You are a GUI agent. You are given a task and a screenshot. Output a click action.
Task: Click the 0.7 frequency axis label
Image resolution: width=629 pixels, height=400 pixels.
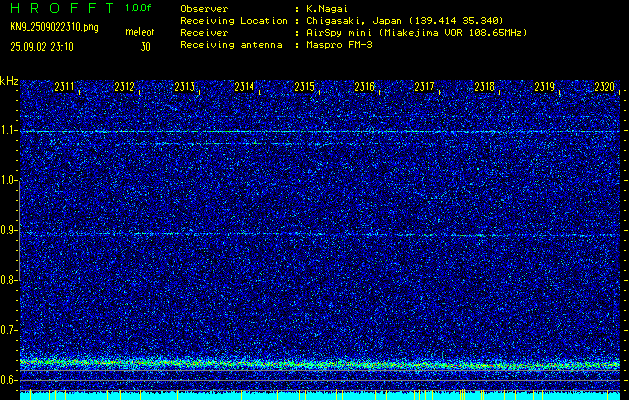tap(7, 330)
